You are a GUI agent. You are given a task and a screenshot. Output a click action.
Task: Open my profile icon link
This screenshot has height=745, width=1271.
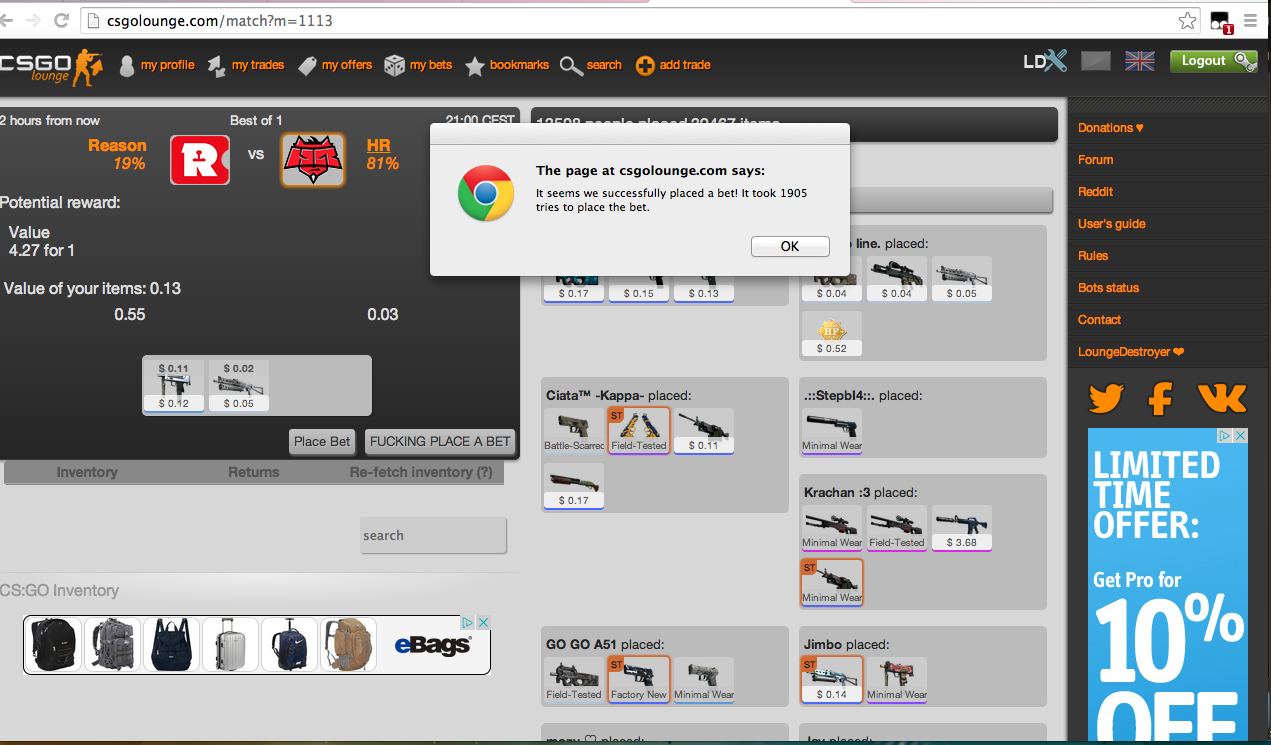[127, 66]
